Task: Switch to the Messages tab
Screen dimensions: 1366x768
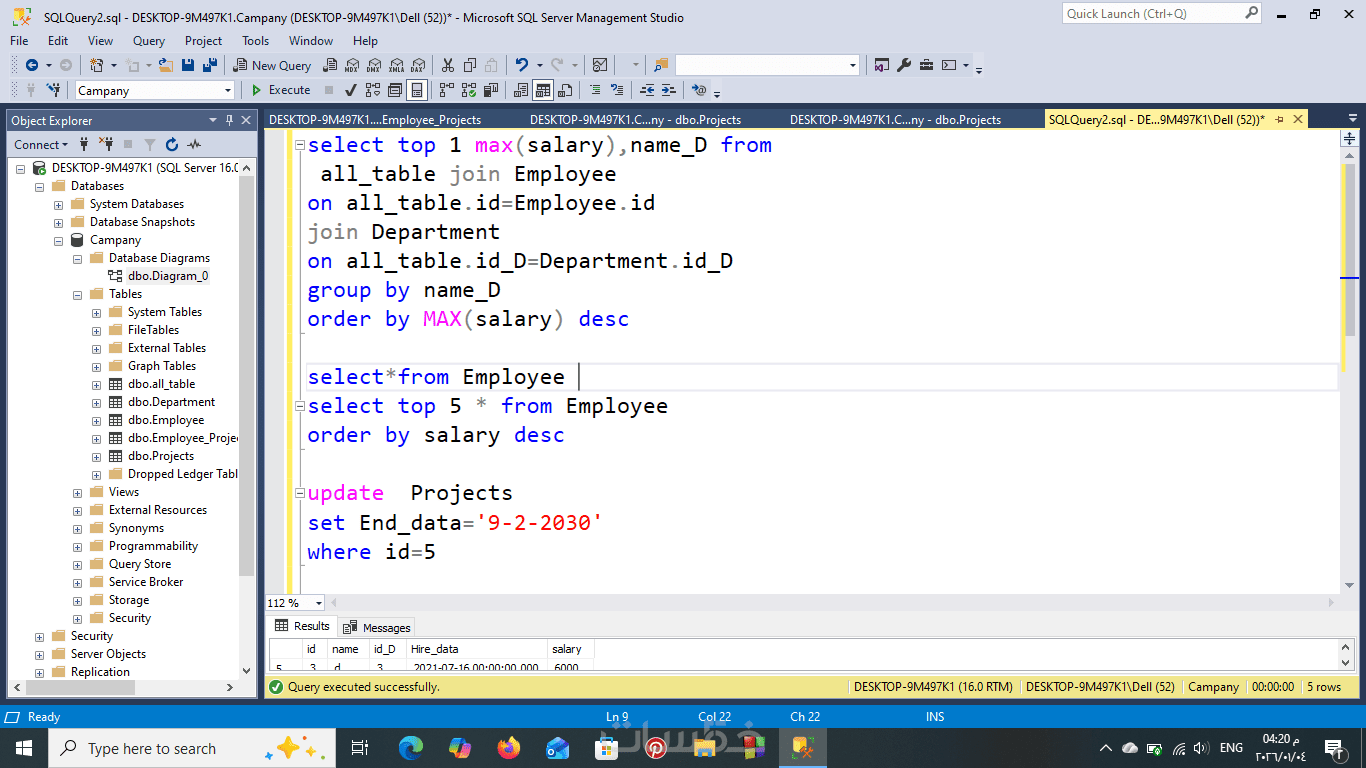Action: pyautogui.click(x=376, y=627)
